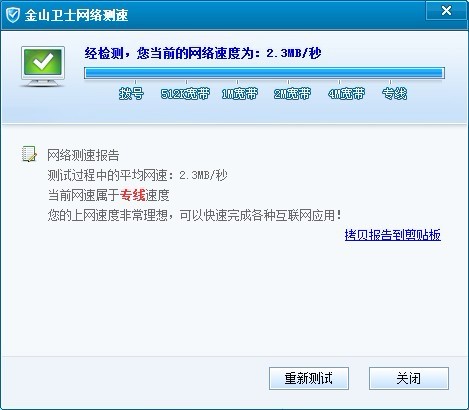
Task: Click the 您的上网速度非常理想 summary line
Action: [x=195, y=216]
